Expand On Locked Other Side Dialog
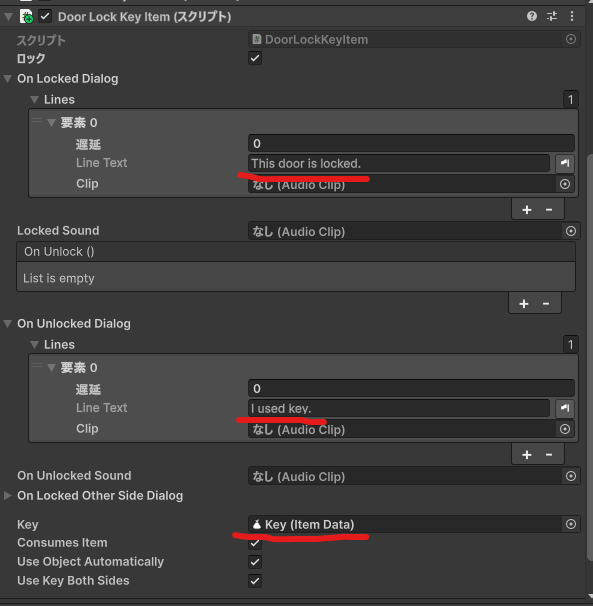This screenshot has width=593, height=606. point(8,495)
